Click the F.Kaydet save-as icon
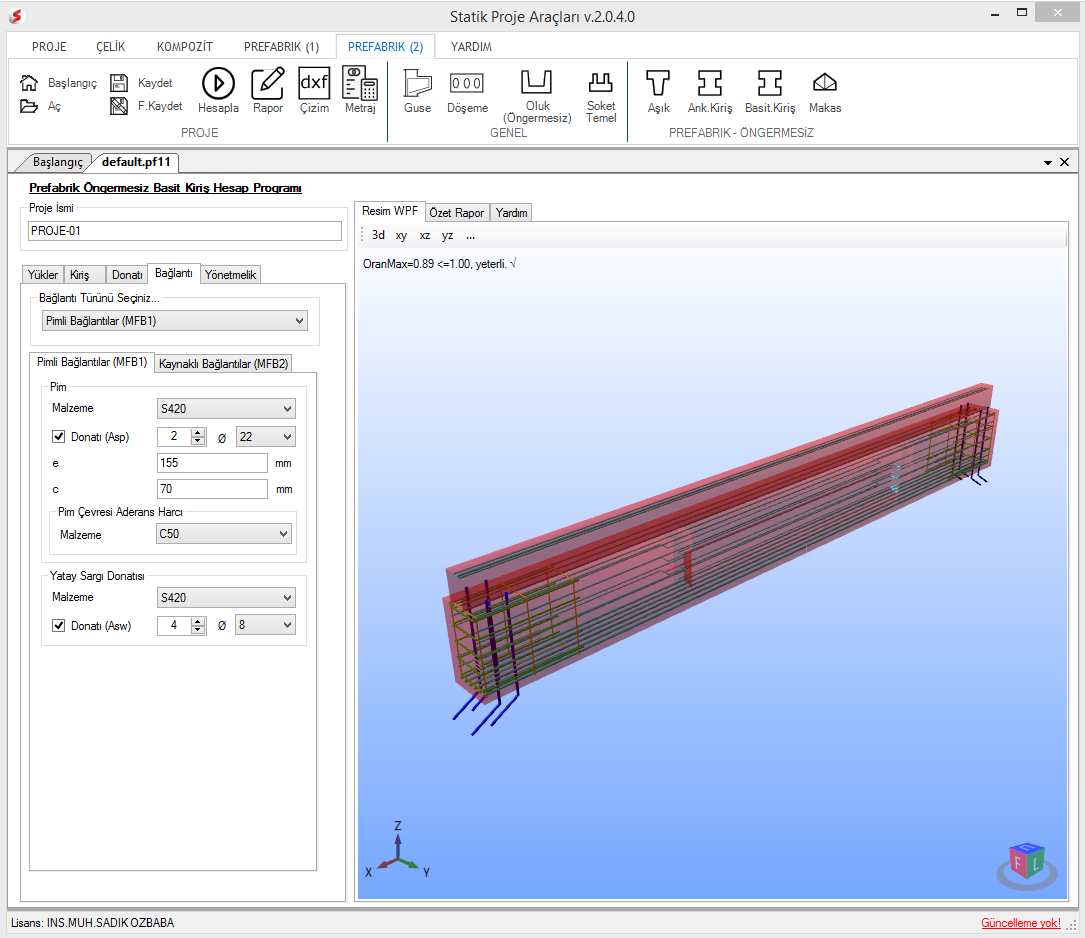Viewport: 1085px width, 938px height. [119, 106]
